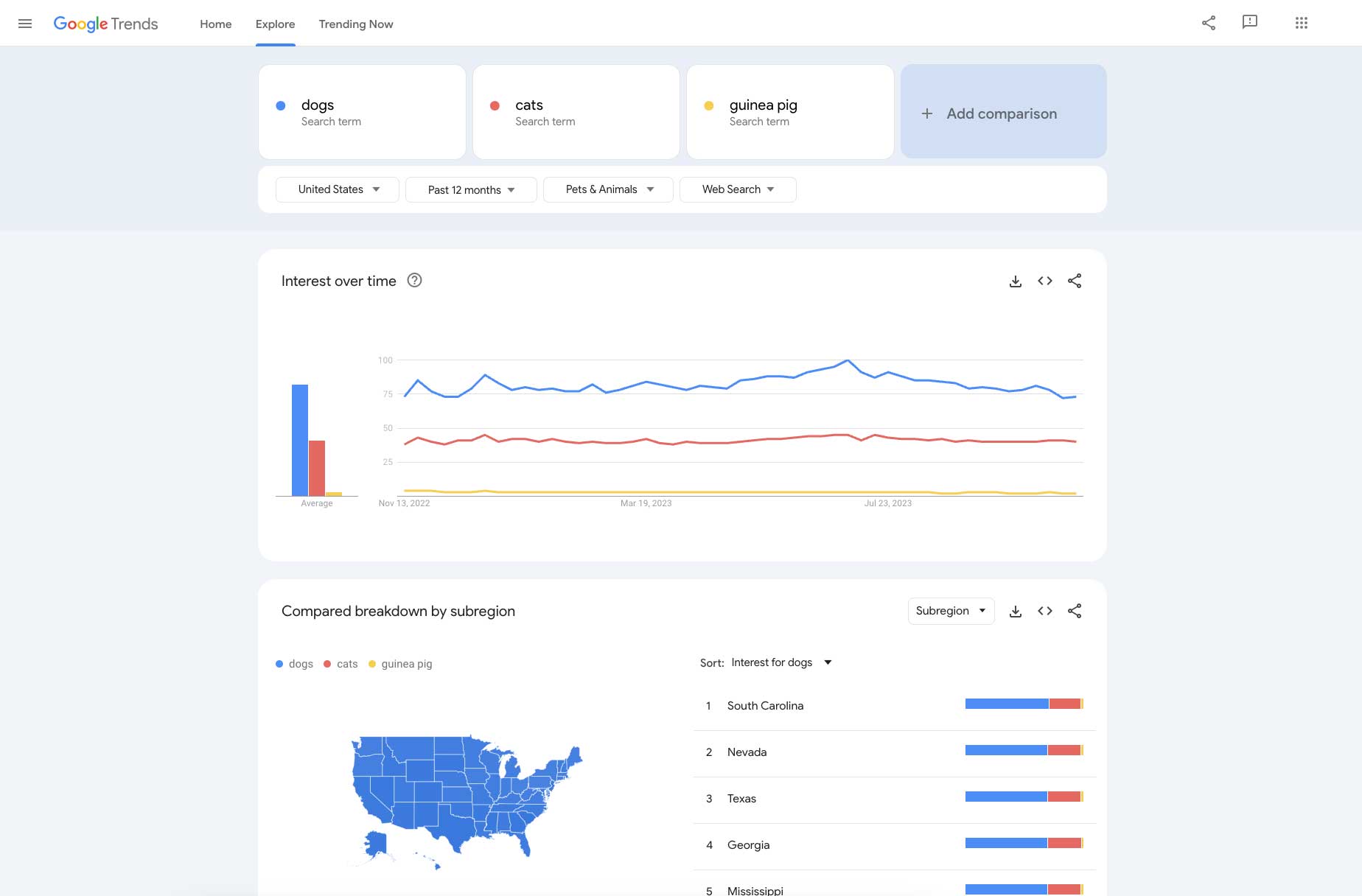The height and width of the screenshot is (896, 1362).
Task: Toggle the guinea pig legend entry
Action: 400,663
